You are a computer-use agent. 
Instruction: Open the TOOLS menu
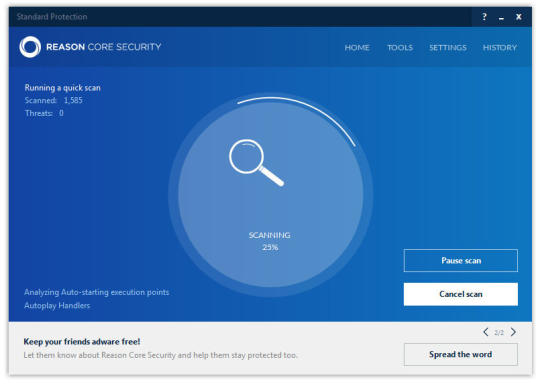(x=400, y=48)
